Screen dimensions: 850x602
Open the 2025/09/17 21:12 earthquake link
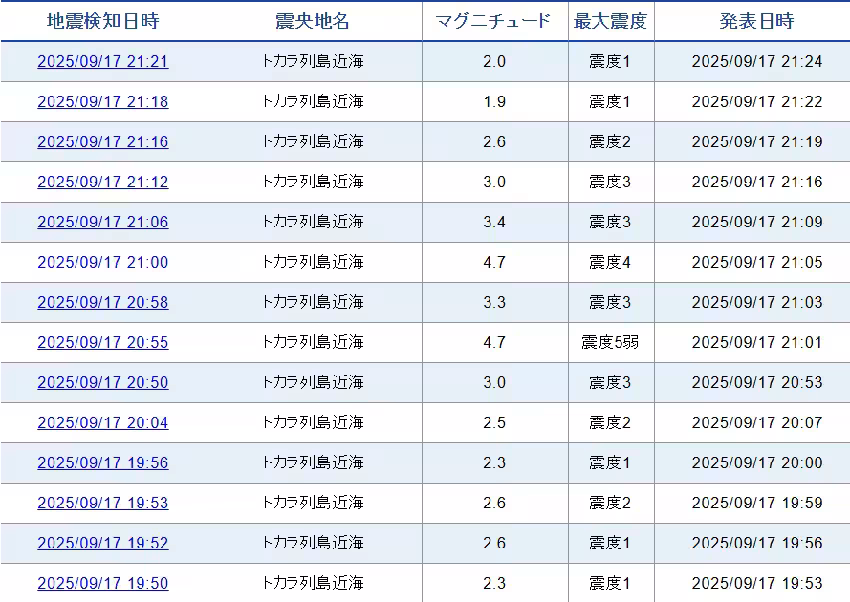tap(102, 182)
